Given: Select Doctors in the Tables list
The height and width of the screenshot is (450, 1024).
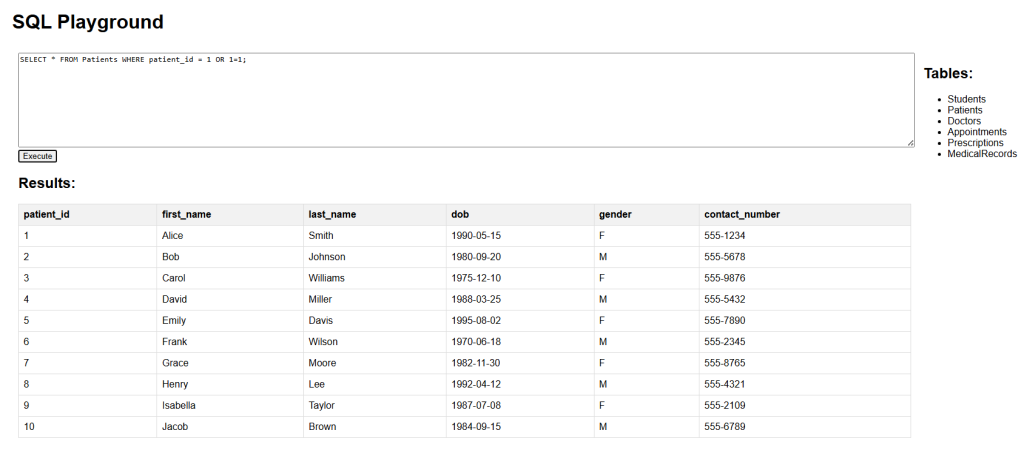Looking at the screenshot, I should (964, 121).
